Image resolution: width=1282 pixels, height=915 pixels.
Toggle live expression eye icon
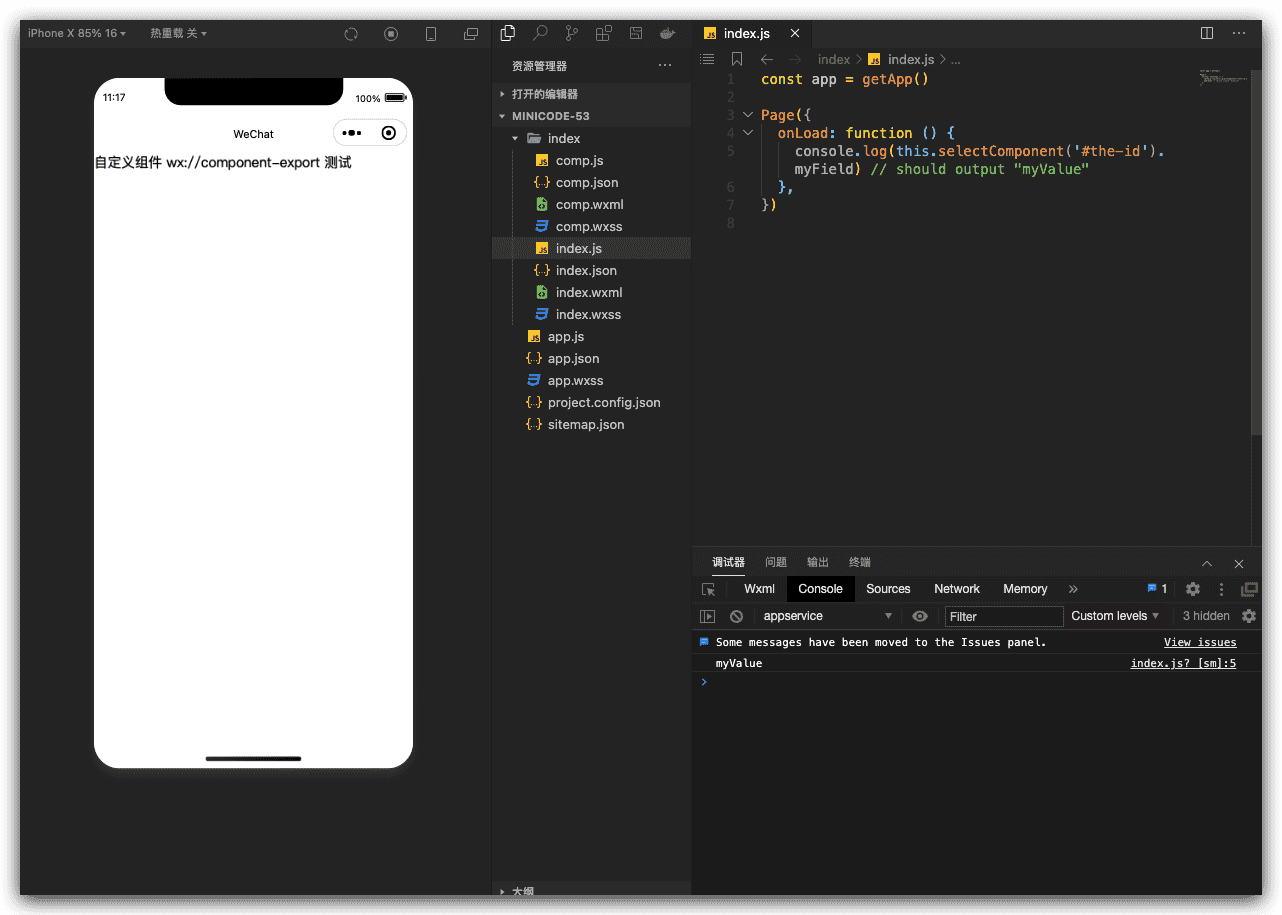[x=920, y=617]
